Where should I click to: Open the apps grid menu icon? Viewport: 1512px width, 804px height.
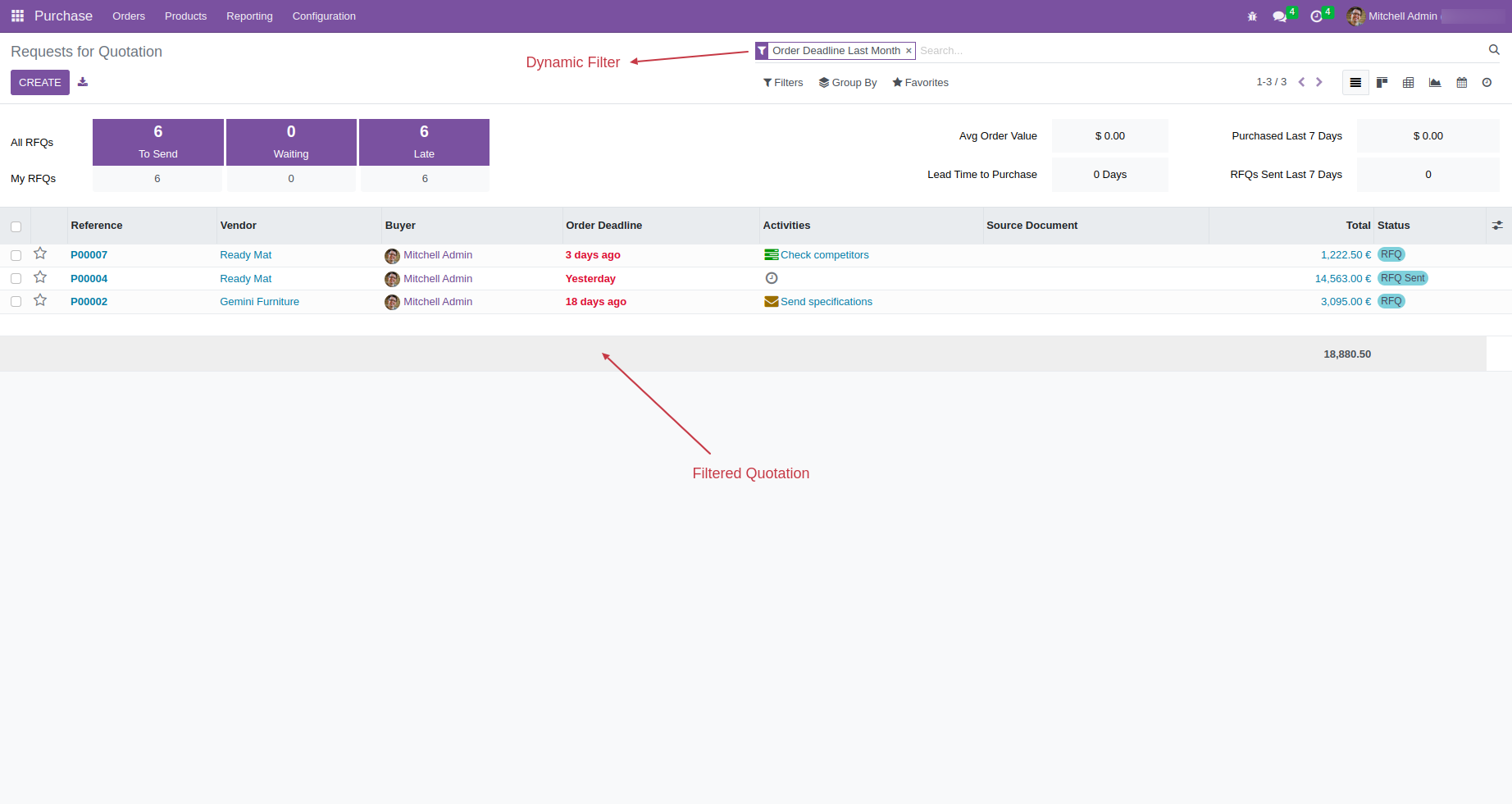pos(17,16)
